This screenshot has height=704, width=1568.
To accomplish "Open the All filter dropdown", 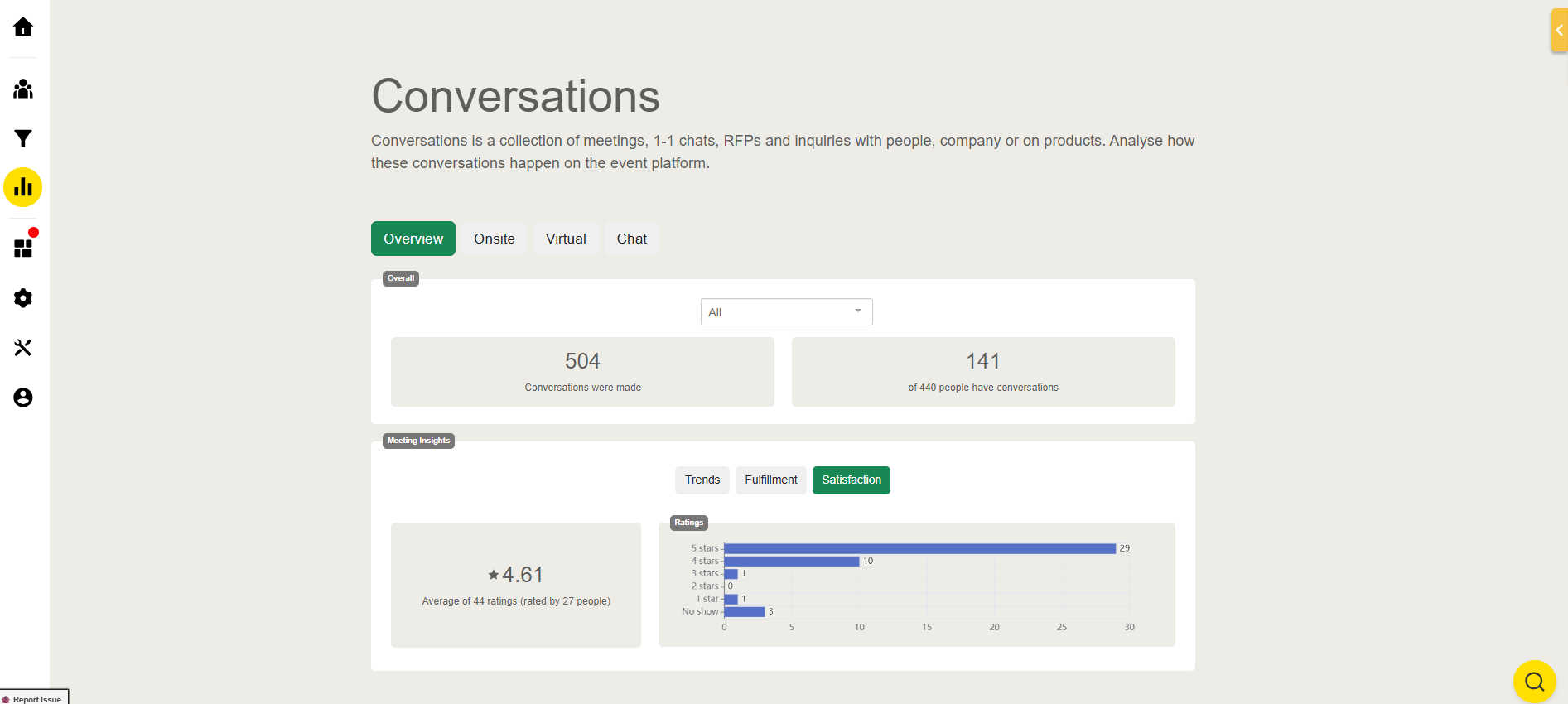I will coord(786,312).
